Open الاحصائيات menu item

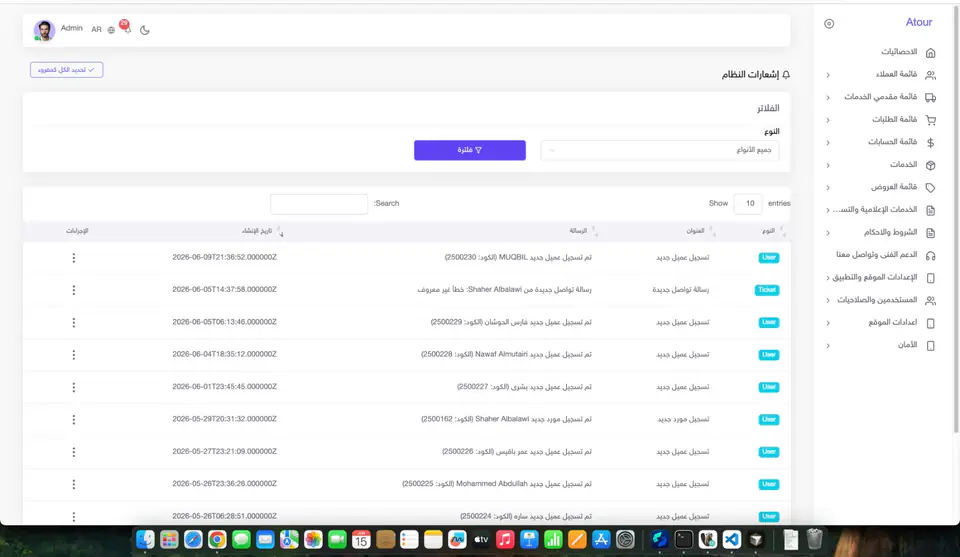click(899, 52)
